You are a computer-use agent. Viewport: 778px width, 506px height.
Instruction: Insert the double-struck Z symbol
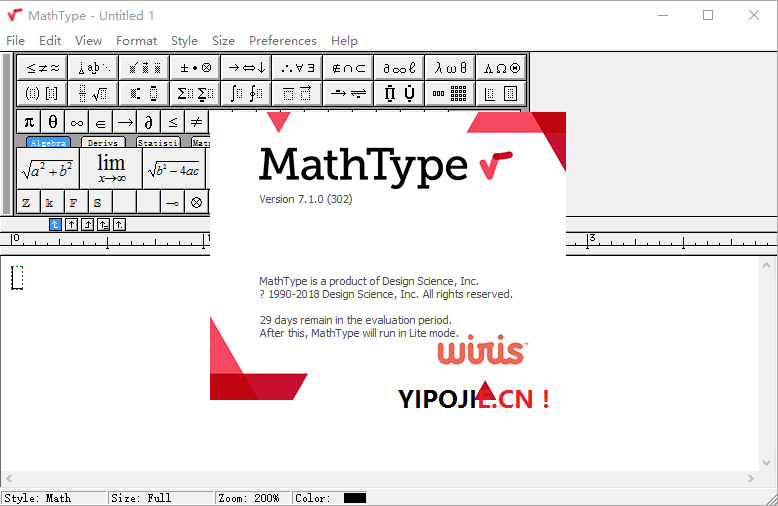(x=28, y=202)
